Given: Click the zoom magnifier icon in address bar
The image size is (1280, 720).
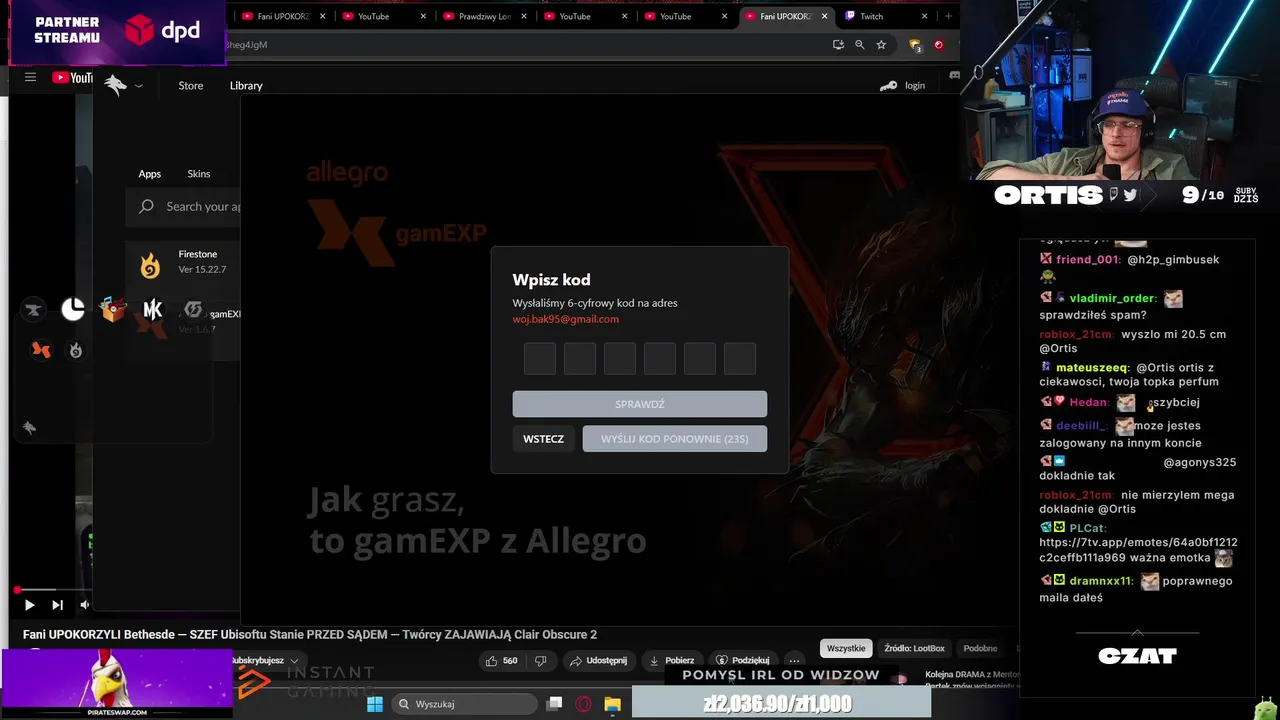Looking at the screenshot, I should tap(859, 44).
